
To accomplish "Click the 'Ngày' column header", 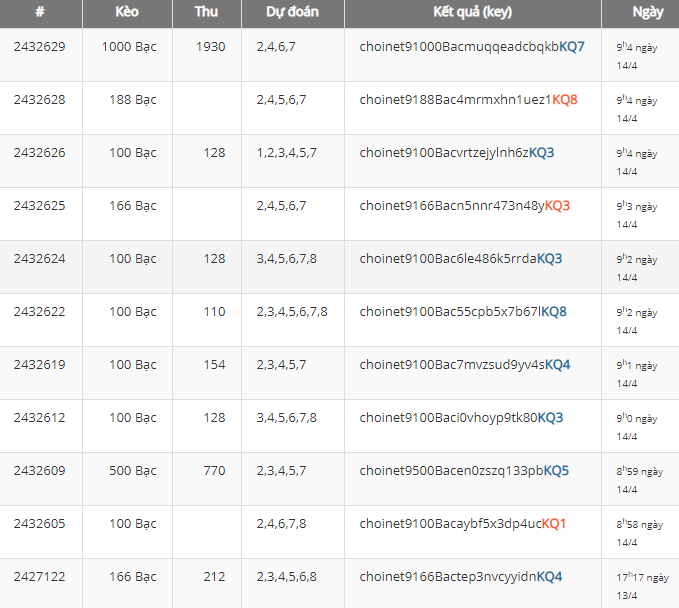I will coord(646,14).
